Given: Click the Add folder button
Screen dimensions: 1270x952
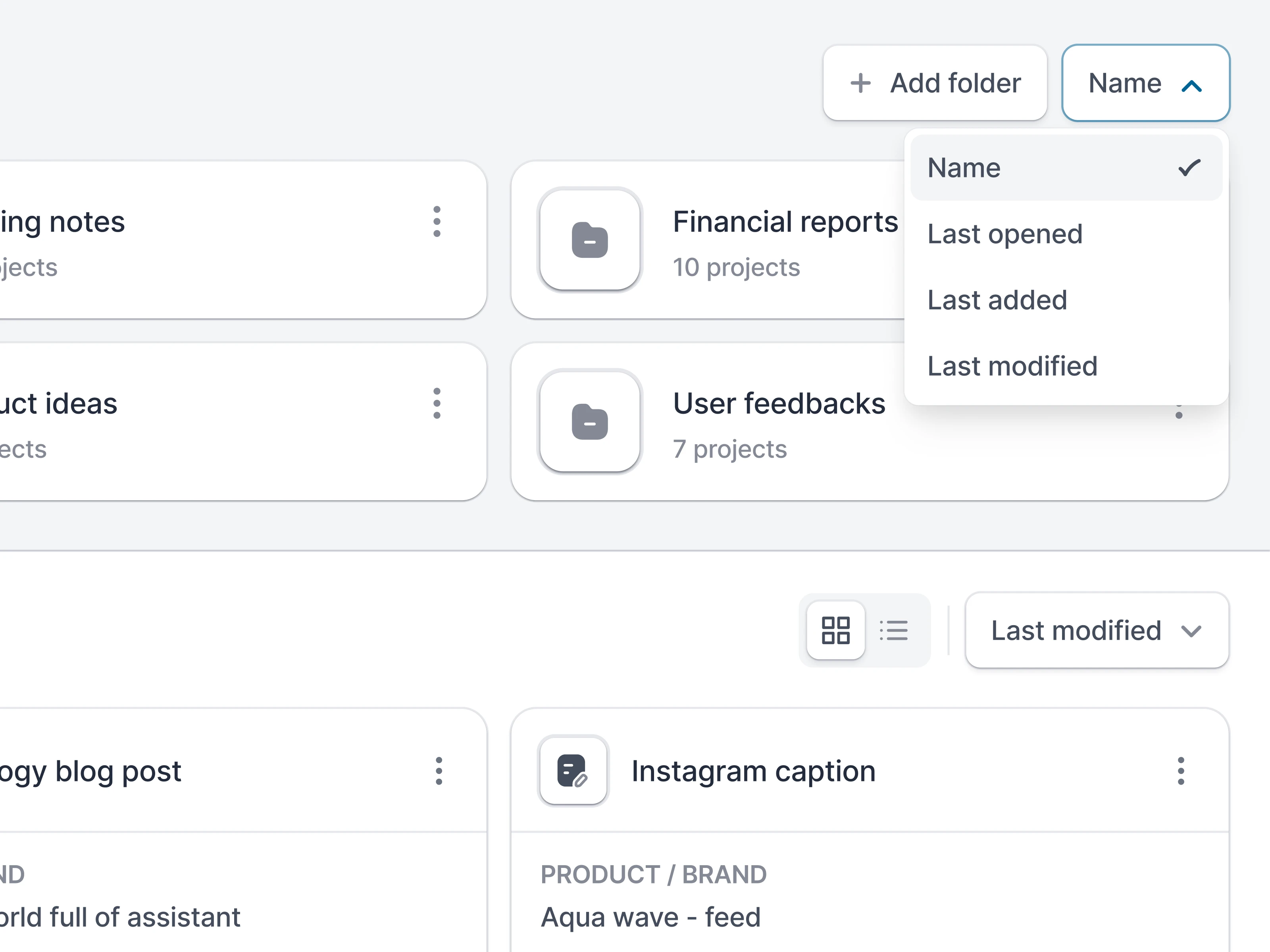Looking at the screenshot, I should [935, 83].
